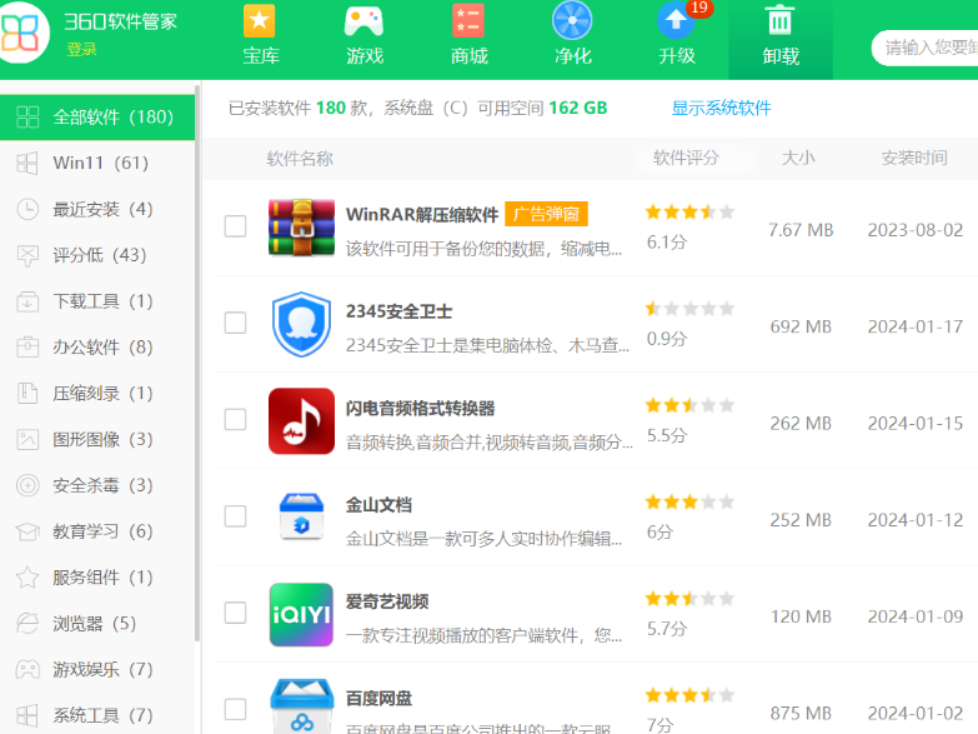Click the flag icon beside 评分低
Image resolution: width=978 pixels, height=734 pixels.
(x=27, y=255)
